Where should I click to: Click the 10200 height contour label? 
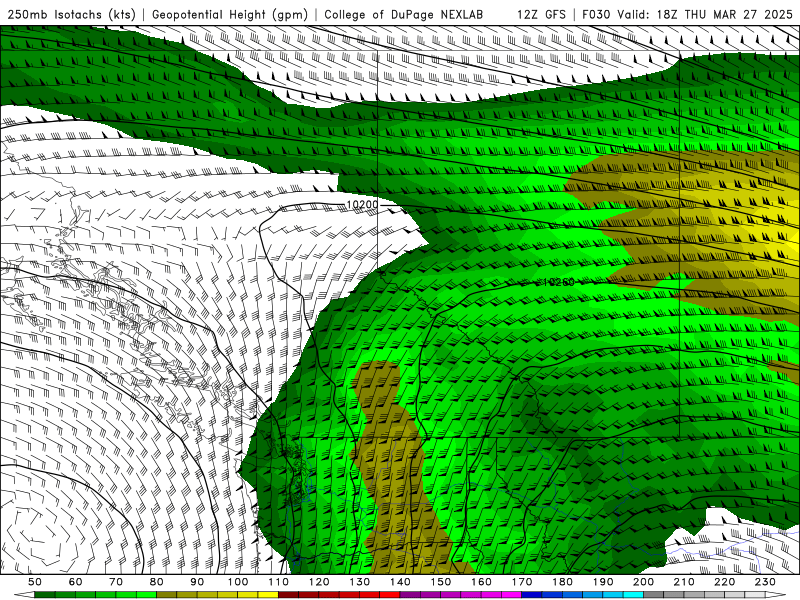[362, 205]
